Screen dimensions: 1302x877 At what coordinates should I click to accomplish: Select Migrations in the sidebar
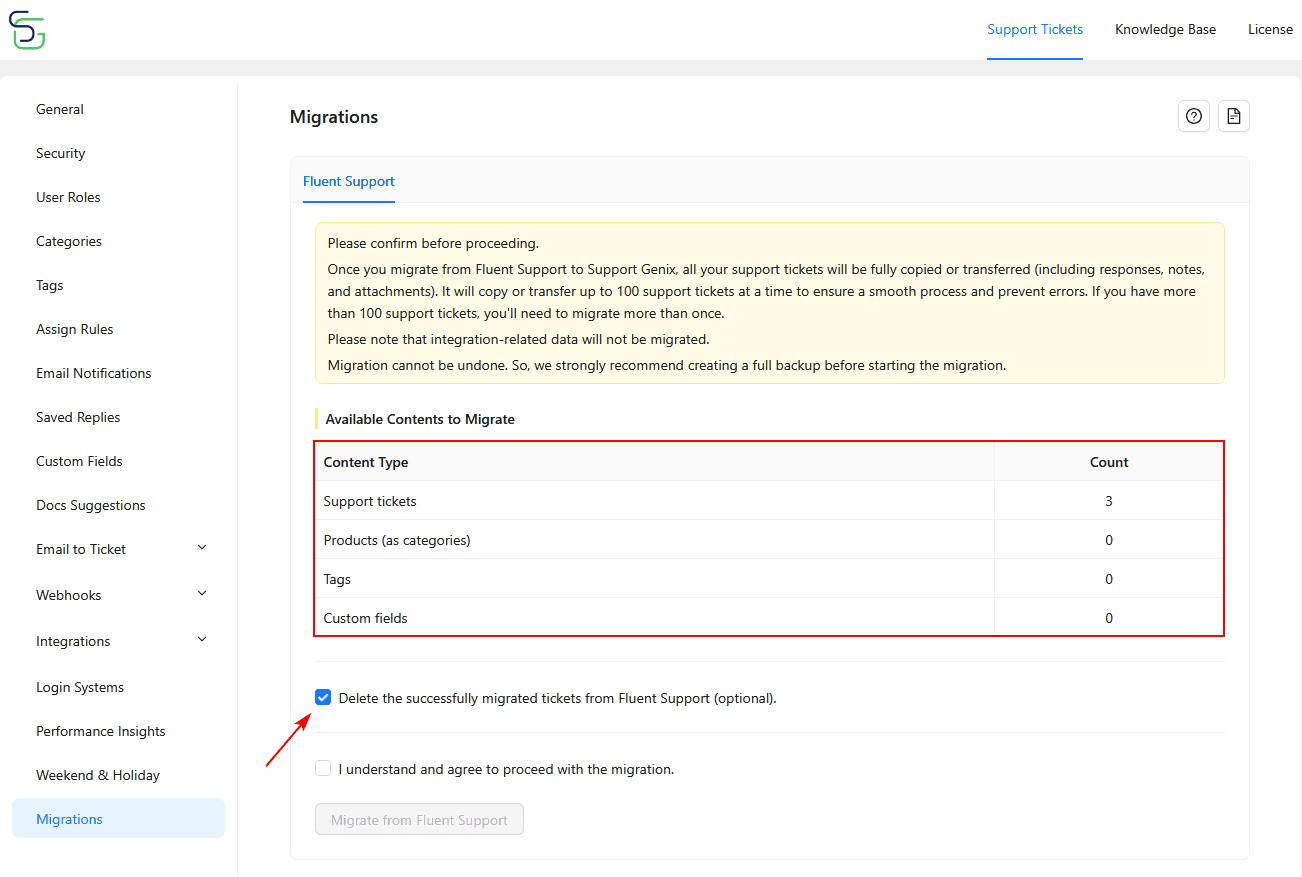(x=118, y=819)
